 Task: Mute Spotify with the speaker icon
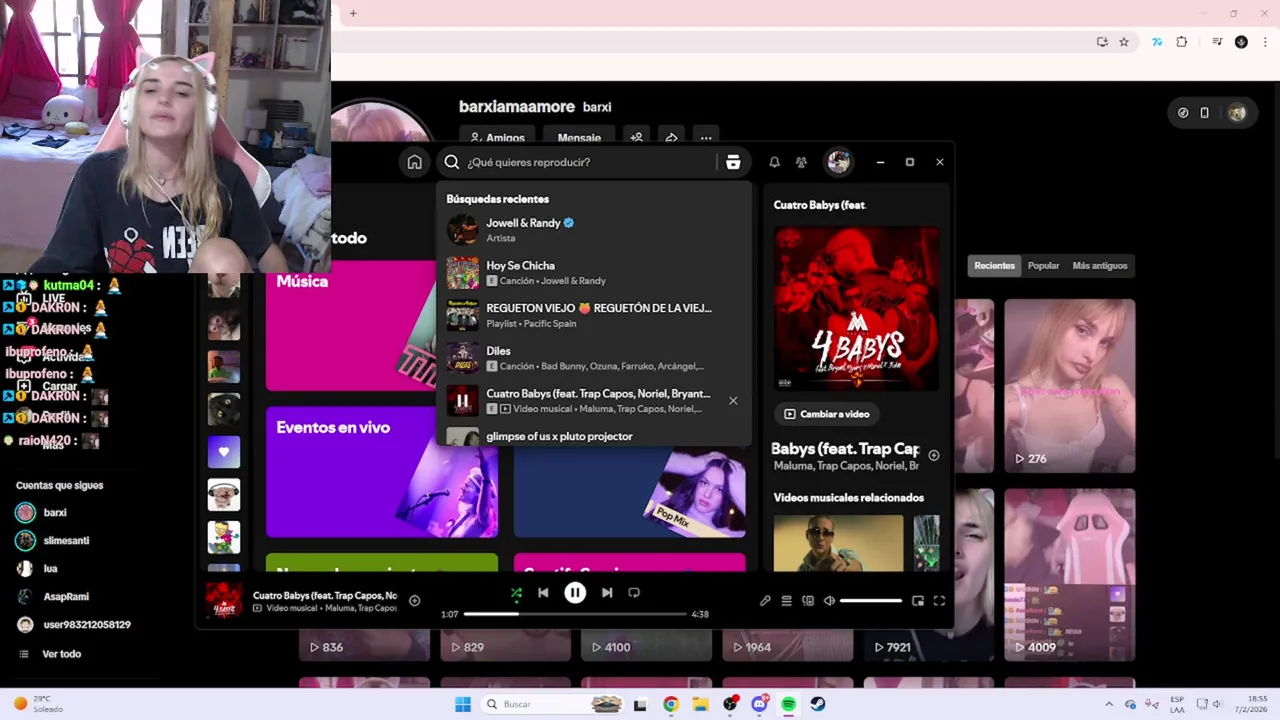tap(829, 601)
